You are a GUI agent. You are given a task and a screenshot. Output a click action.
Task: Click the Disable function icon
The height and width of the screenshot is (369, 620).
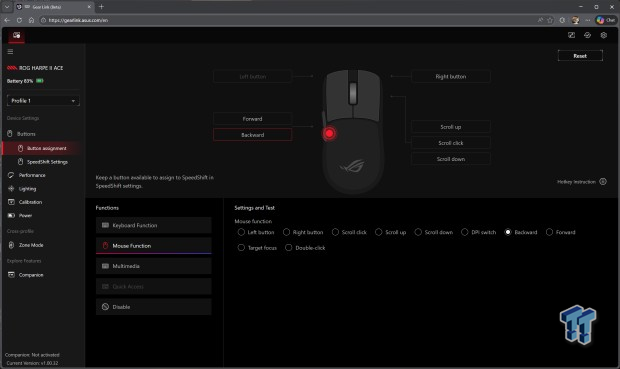[x=105, y=307]
